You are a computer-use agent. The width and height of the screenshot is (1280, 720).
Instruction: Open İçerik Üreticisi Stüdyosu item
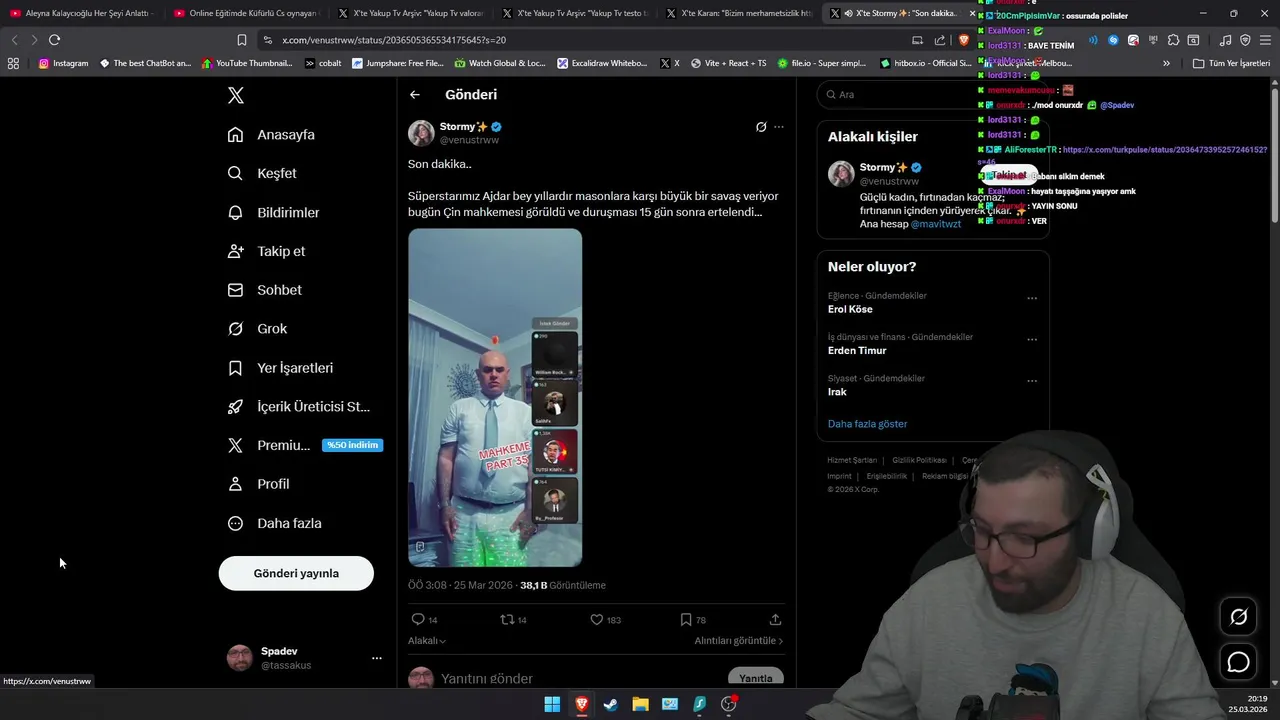coord(298,406)
